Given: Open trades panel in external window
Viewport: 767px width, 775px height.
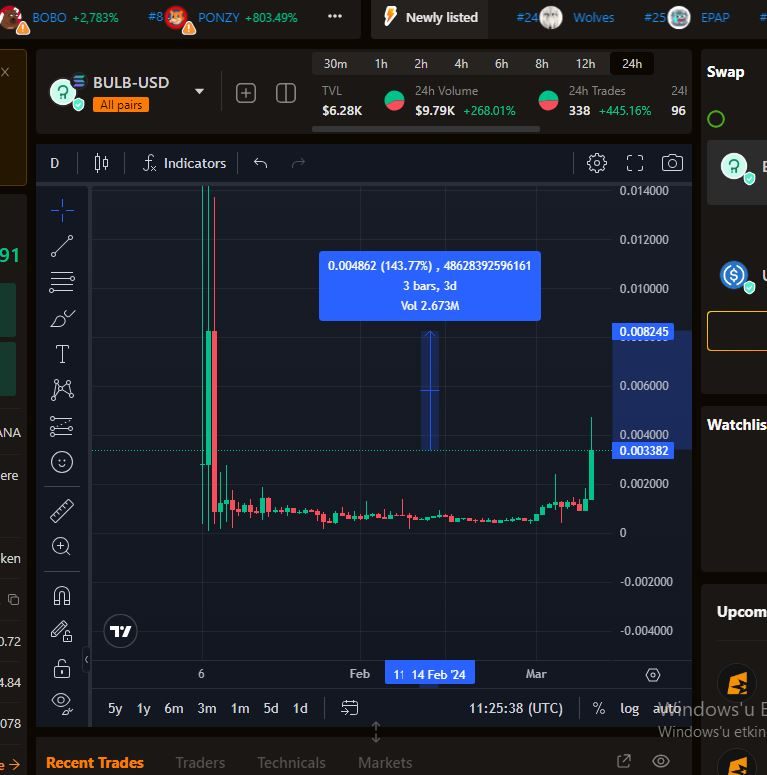Looking at the screenshot, I should (x=624, y=761).
